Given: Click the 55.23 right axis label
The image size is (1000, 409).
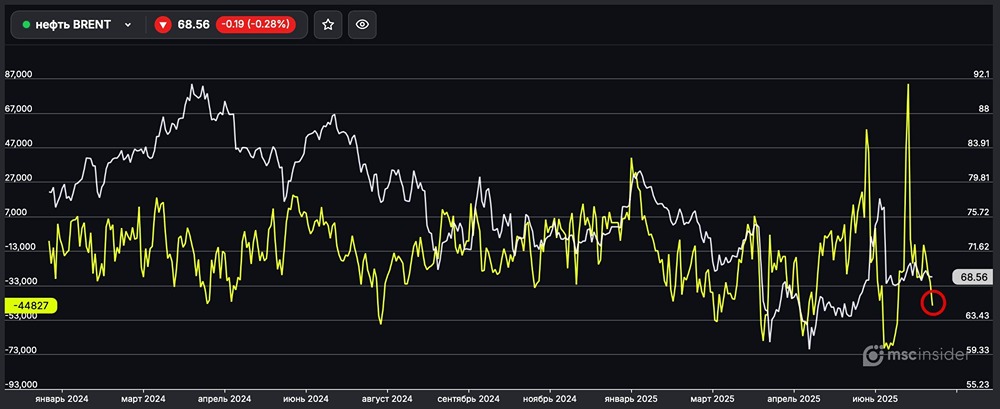Looking at the screenshot, I should 976,385.
